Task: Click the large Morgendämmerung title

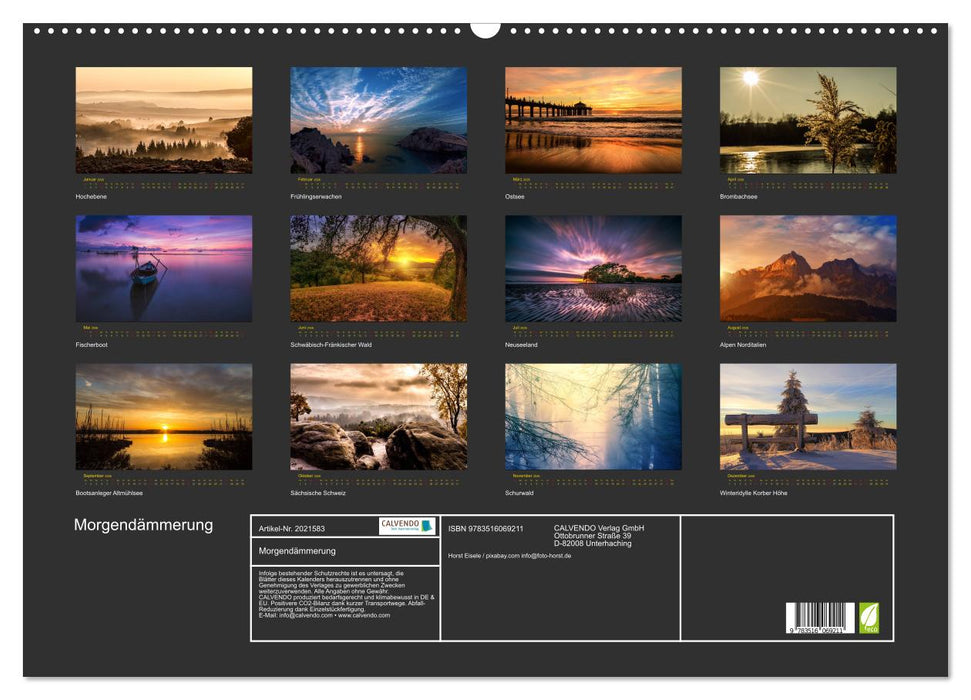Action: tap(143, 526)
